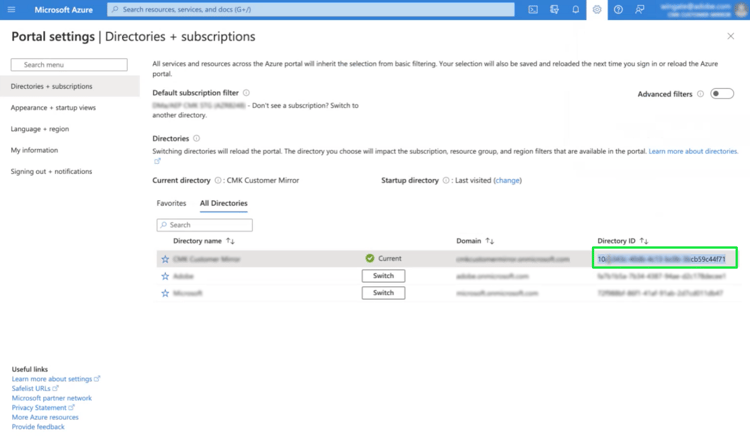Open My information settings
Screen dimensions: 750x448
click(34, 150)
